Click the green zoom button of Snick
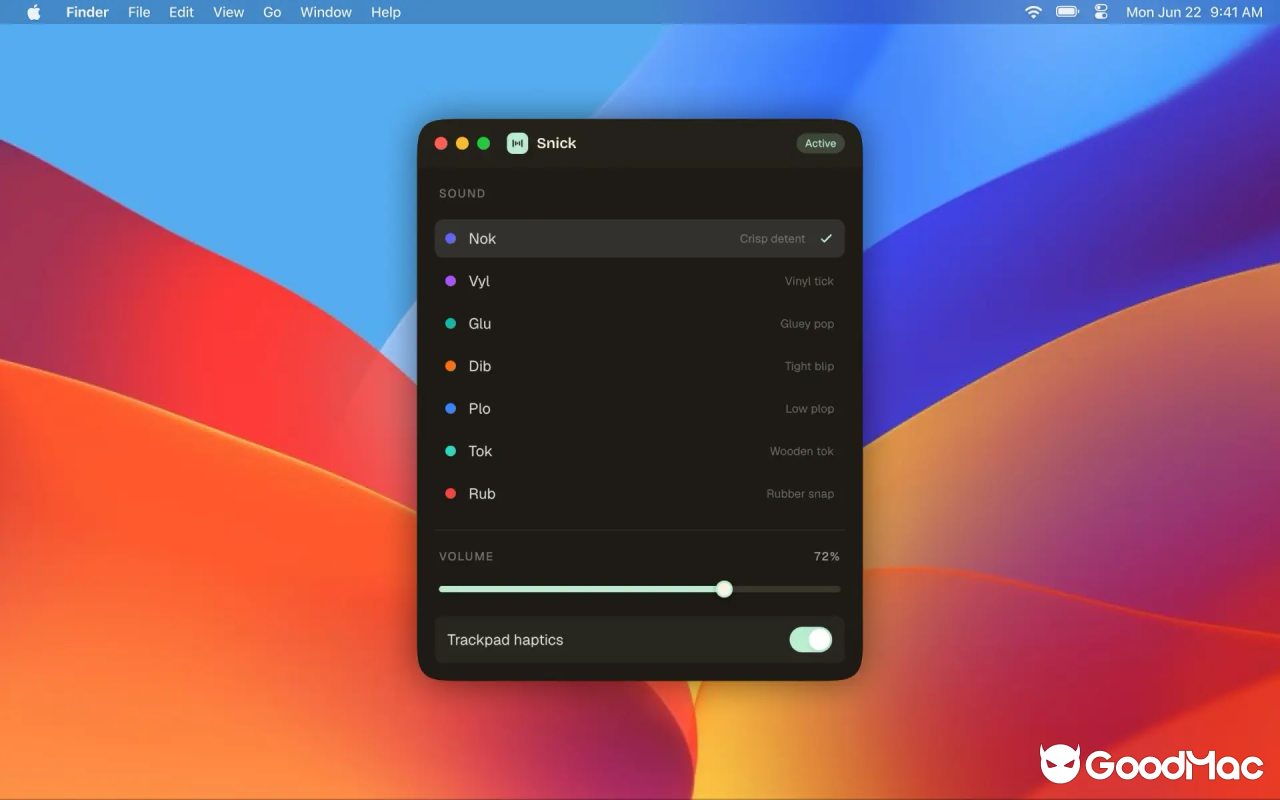This screenshot has width=1280, height=800. [484, 143]
